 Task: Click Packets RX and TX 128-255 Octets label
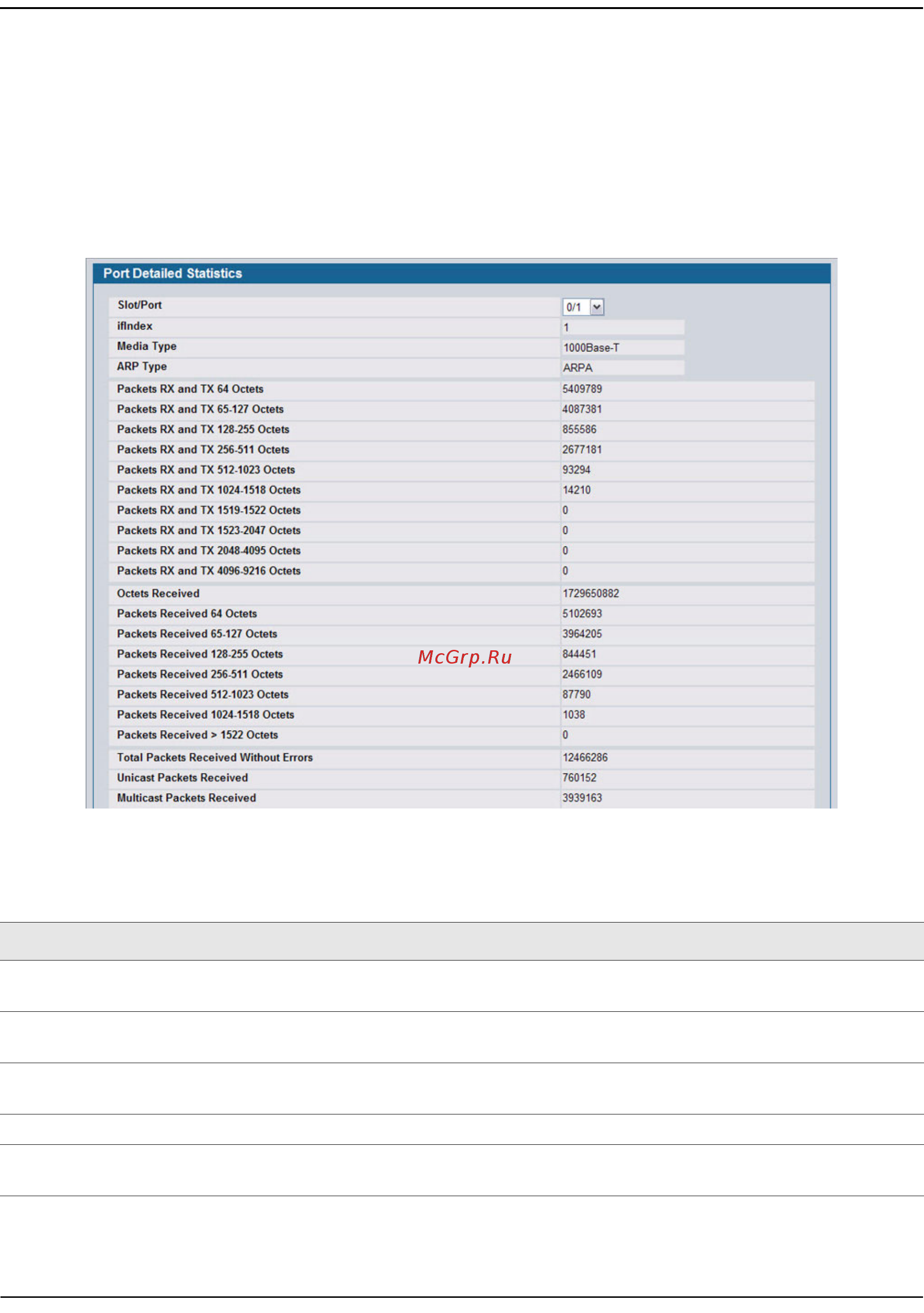coord(203,429)
